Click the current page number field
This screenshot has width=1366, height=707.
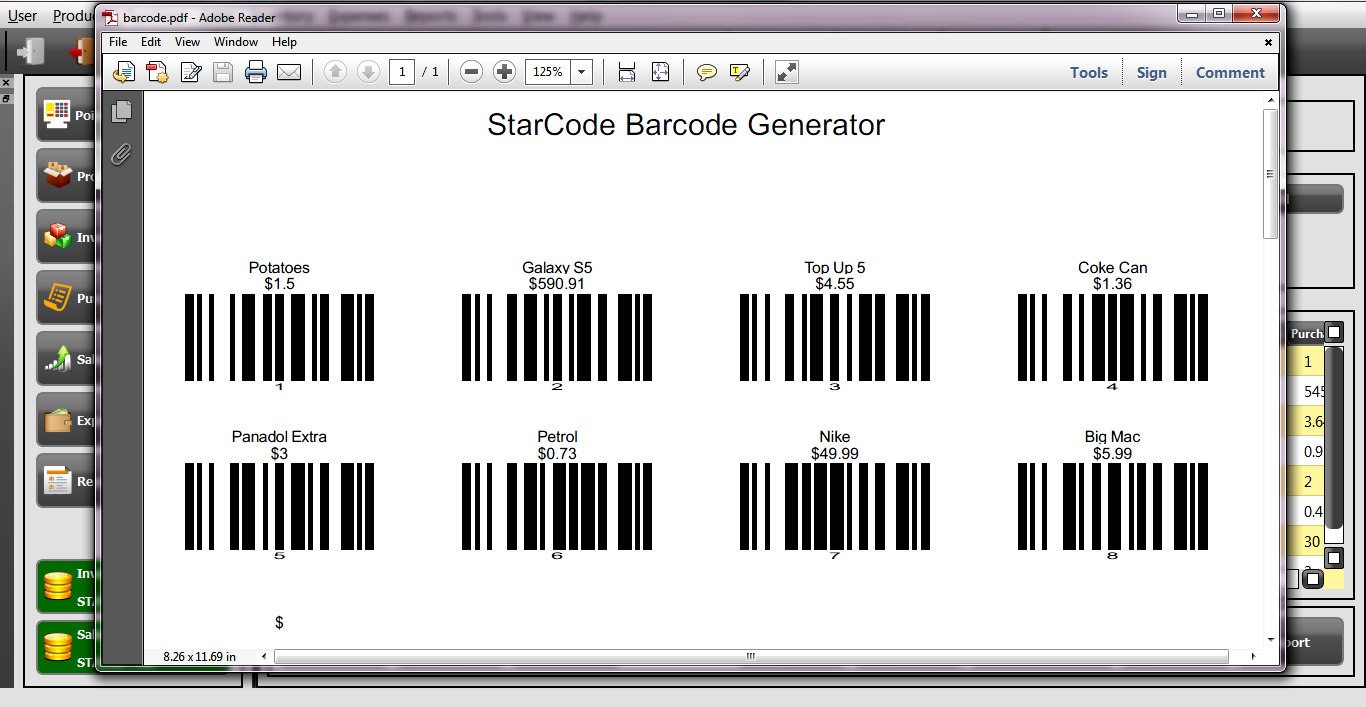click(x=402, y=72)
